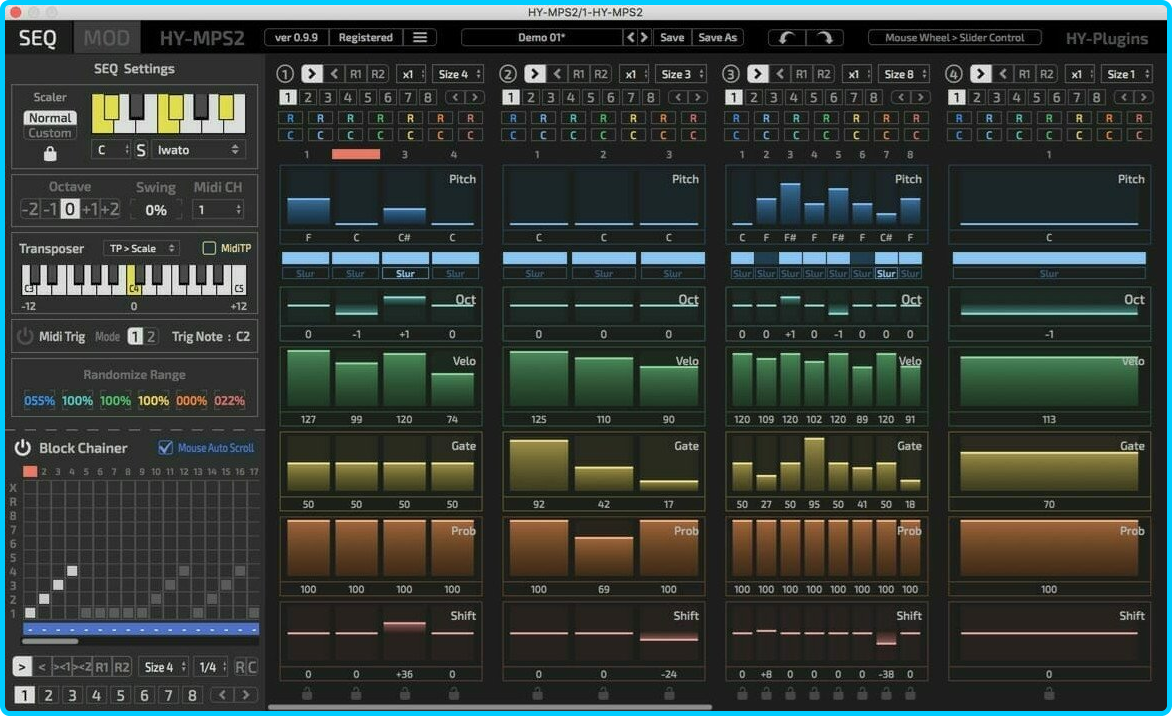
Task: Open the root note C dropdown
Action: (x=112, y=149)
